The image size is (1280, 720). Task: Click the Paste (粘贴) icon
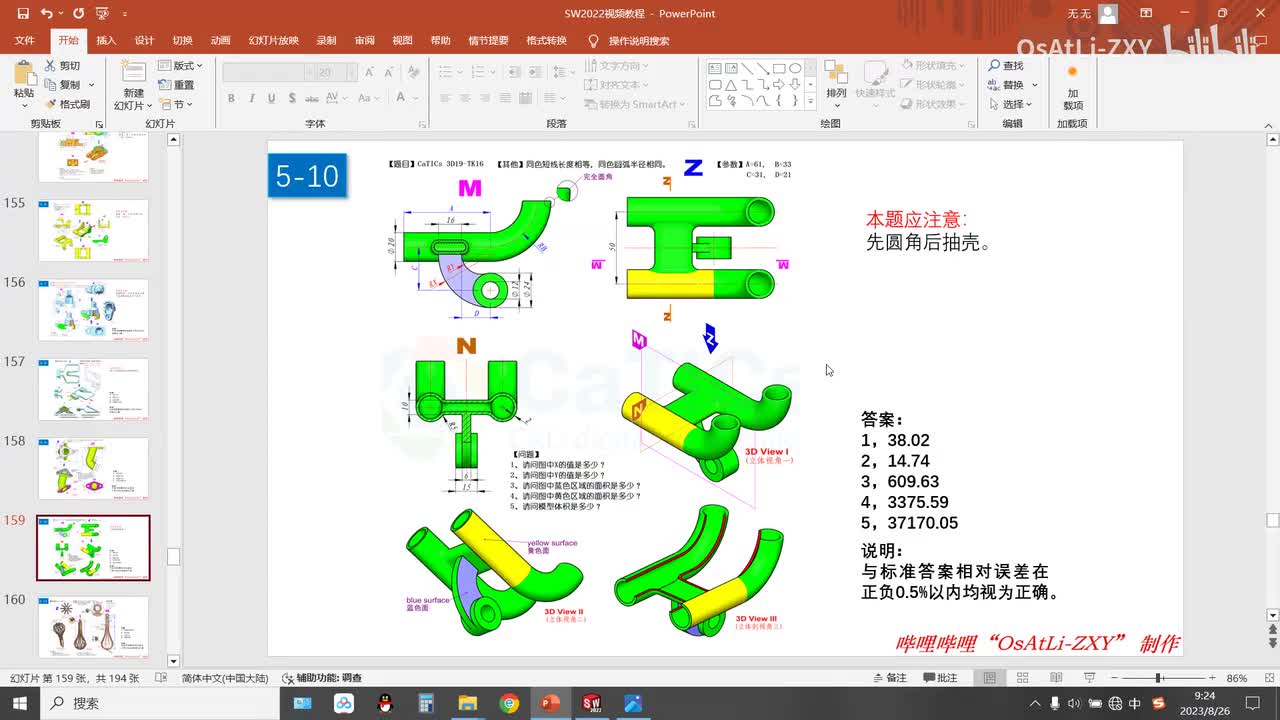point(23,72)
